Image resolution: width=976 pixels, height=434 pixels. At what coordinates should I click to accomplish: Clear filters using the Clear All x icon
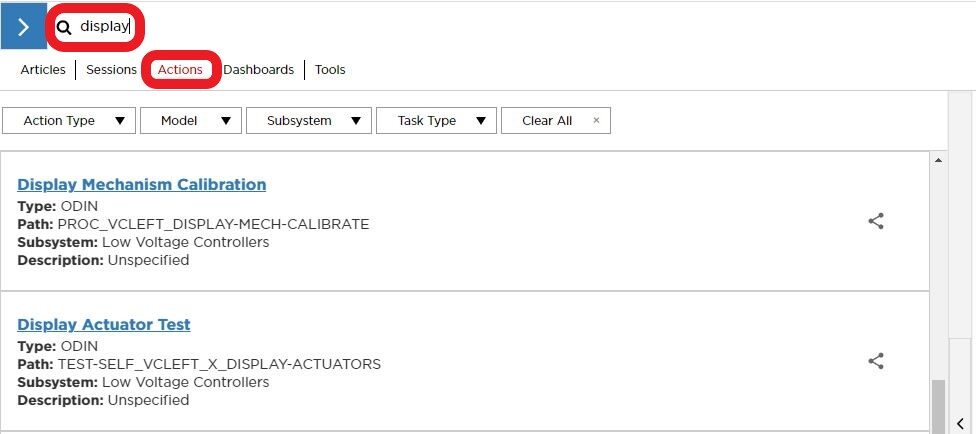596,120
